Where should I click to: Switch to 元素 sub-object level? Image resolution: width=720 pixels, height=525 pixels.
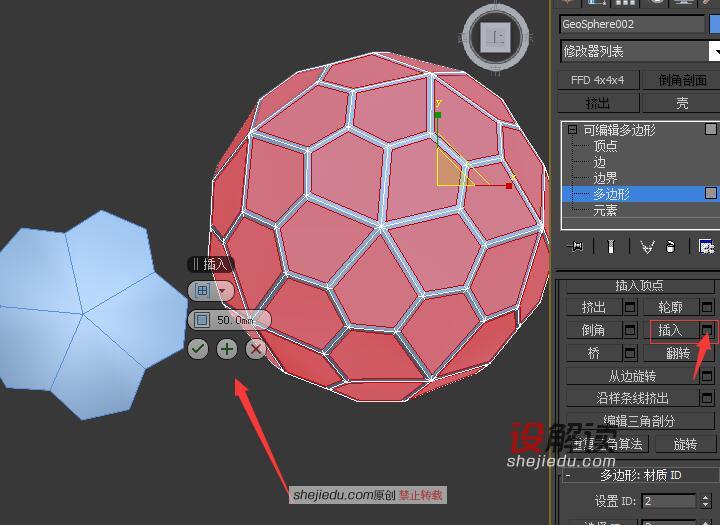605,210
